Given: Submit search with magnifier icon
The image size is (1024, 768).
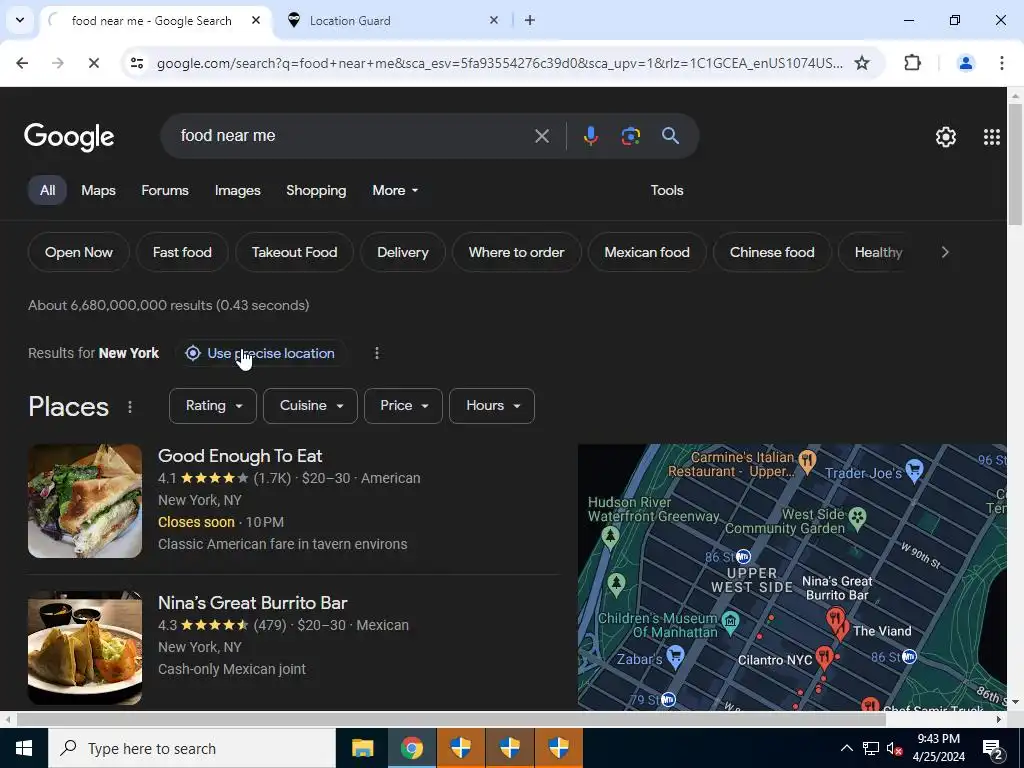Looking at the screenshot, I should click(670, 136).
